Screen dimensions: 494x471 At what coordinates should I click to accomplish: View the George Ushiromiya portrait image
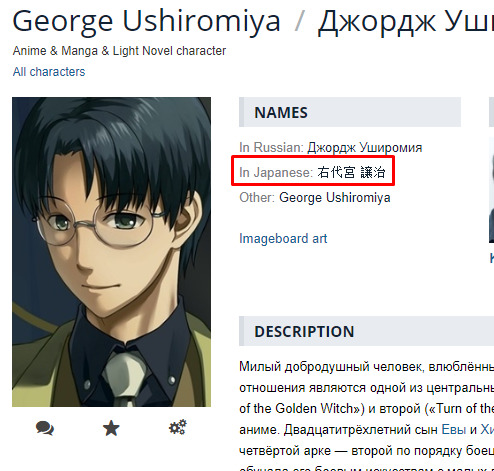point(111,252)
